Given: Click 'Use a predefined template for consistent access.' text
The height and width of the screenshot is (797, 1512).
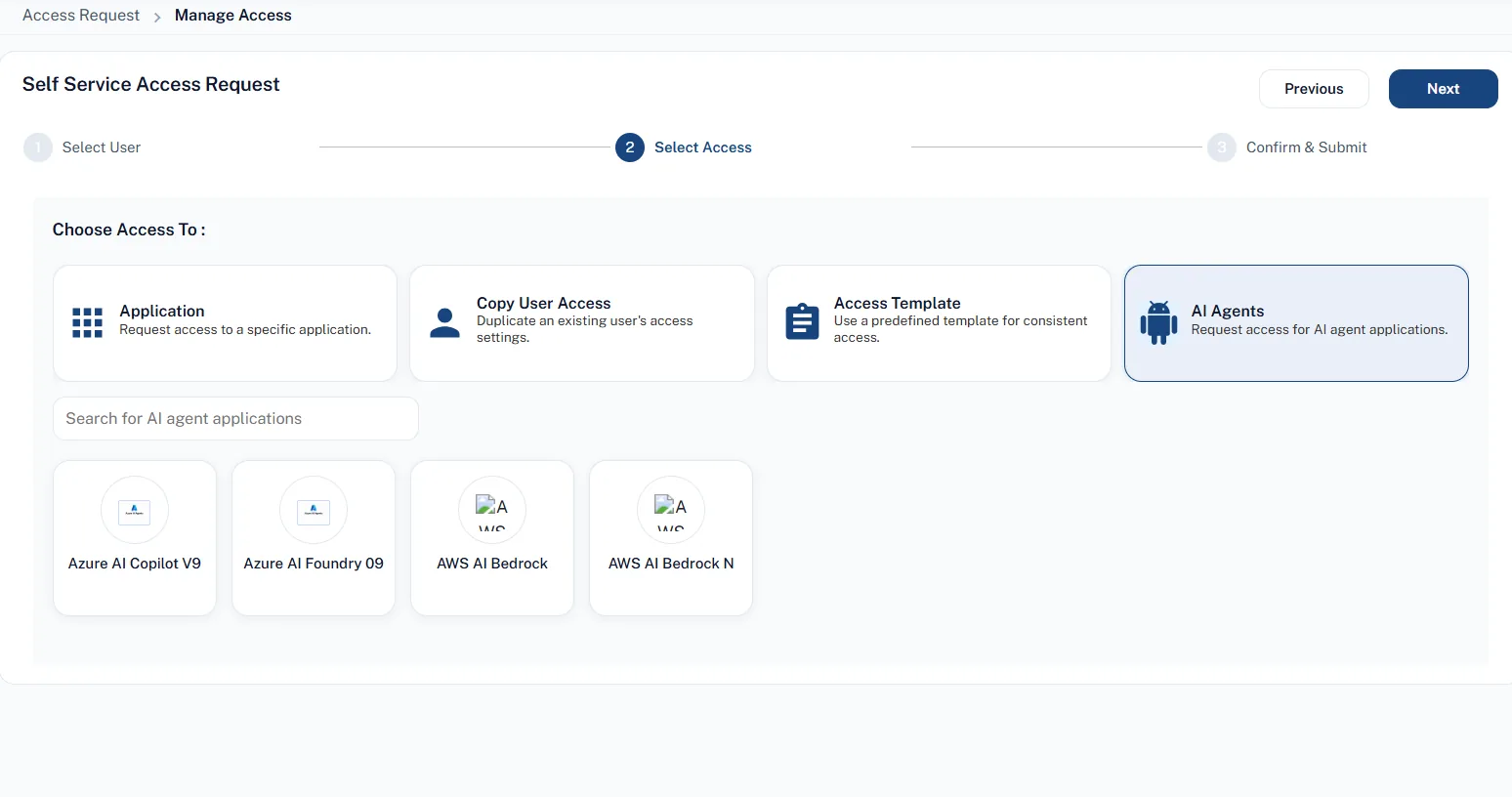Looking at the screenshot, I should [x=960, y=329].
